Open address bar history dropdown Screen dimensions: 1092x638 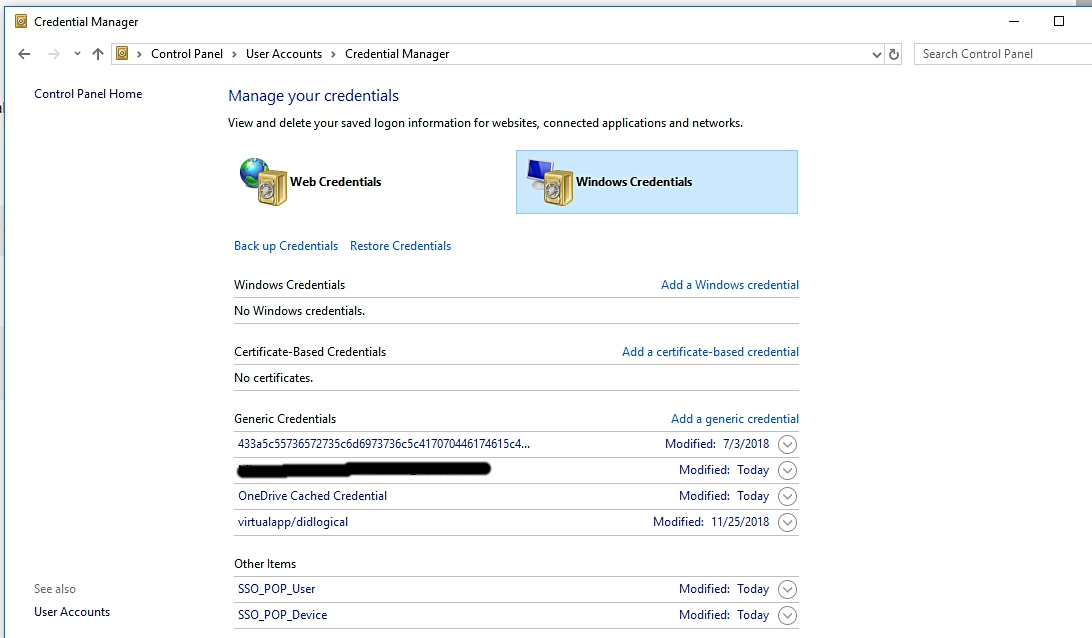[876, 54]
